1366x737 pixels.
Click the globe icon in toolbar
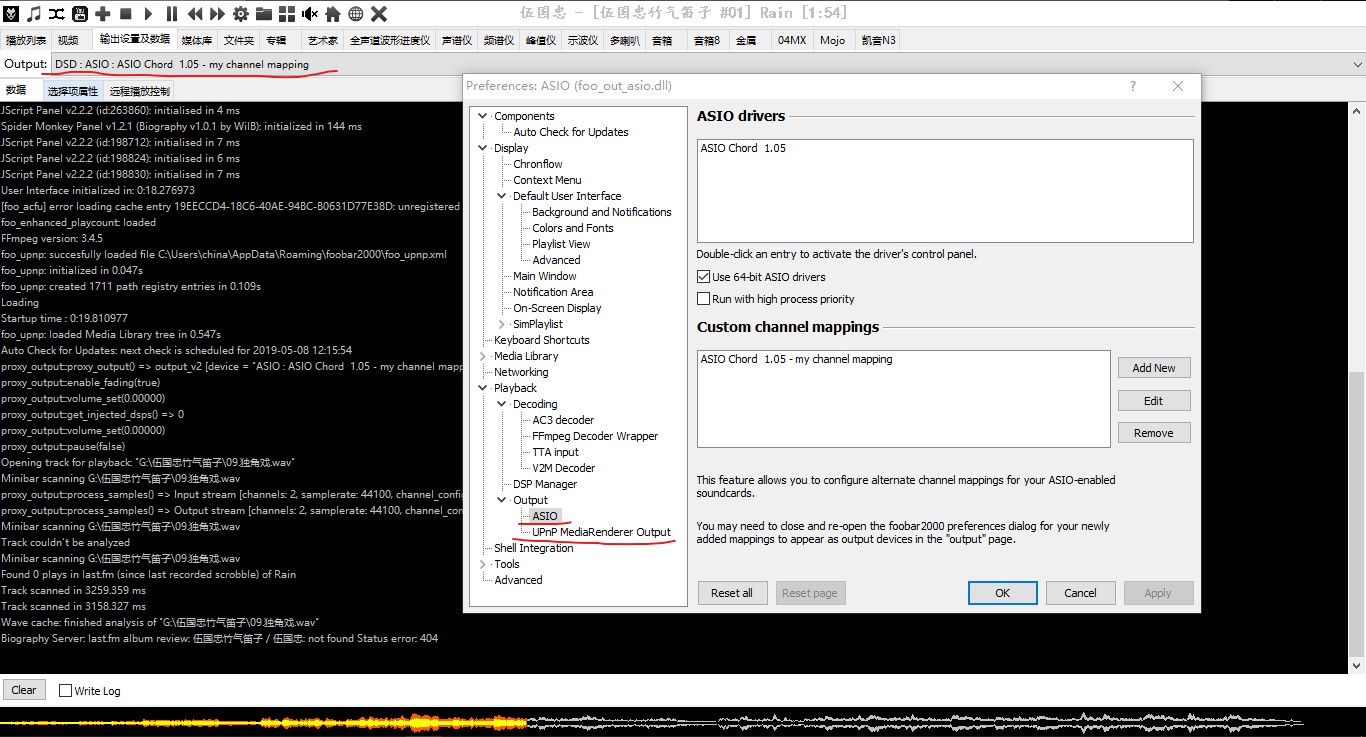[x=355, y=13]
